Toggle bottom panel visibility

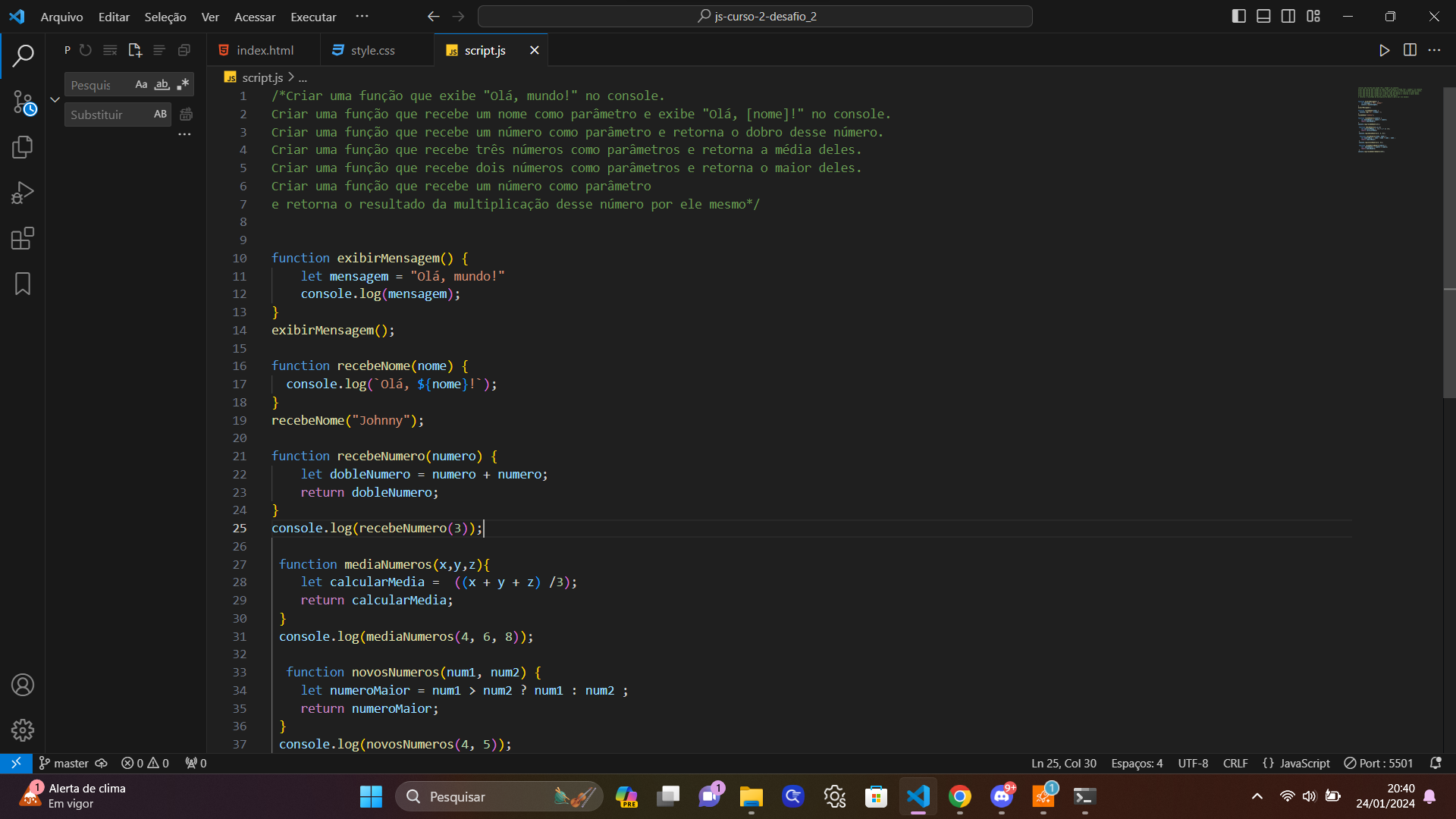(x=1263, y=16)
